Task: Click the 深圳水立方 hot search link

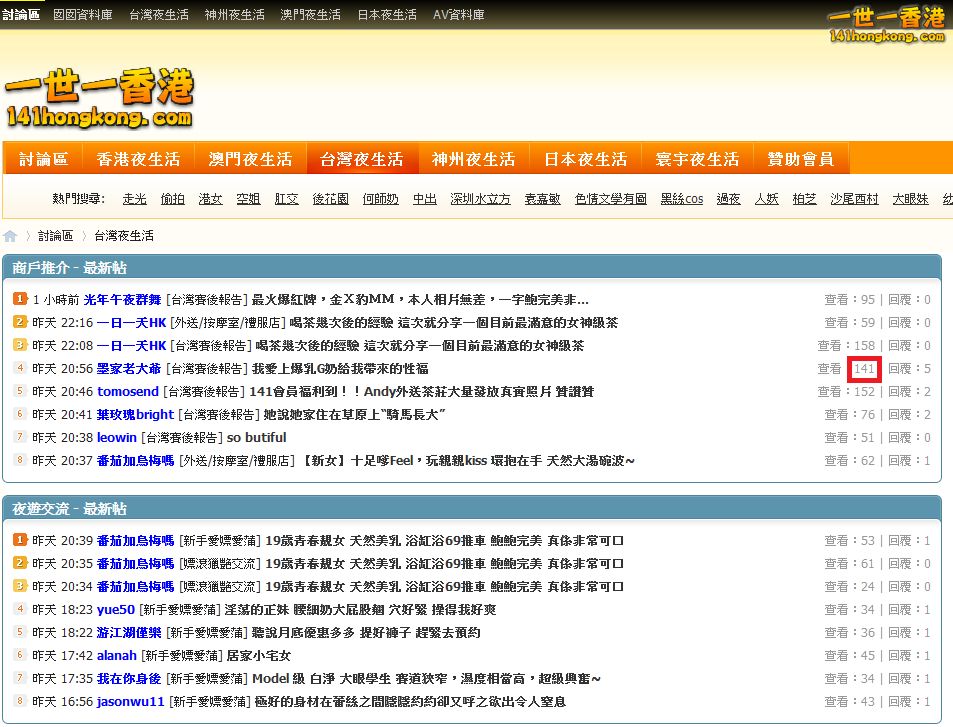Action: [x=480, y=199]
